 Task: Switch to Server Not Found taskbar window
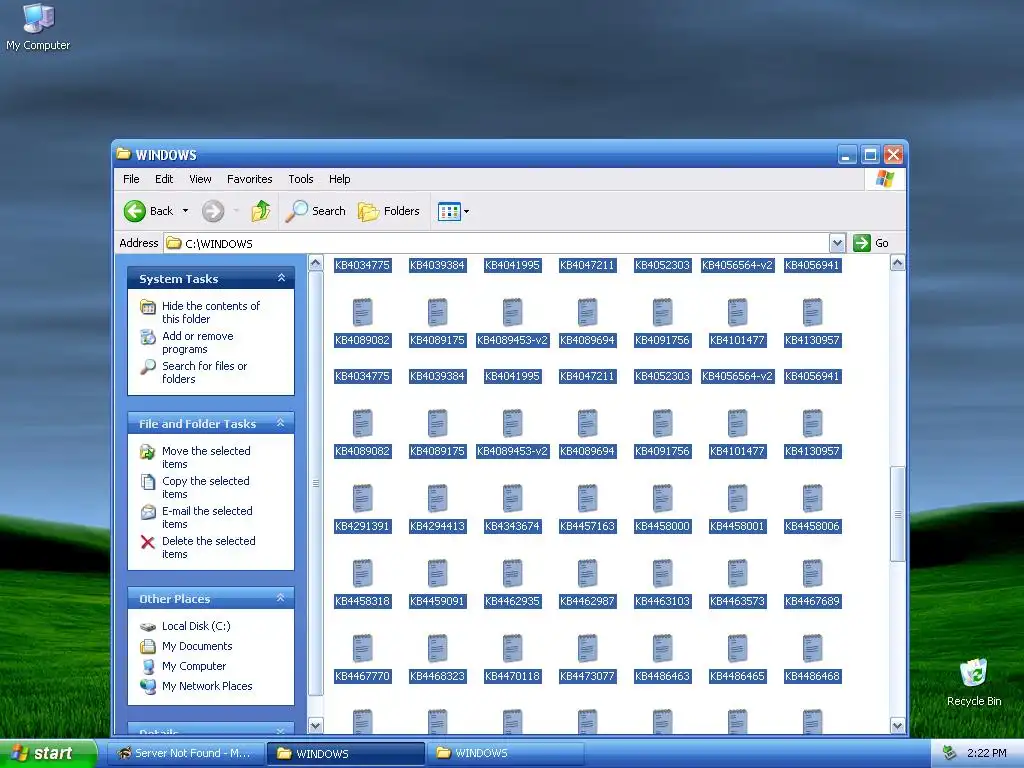tap(185, 753)
